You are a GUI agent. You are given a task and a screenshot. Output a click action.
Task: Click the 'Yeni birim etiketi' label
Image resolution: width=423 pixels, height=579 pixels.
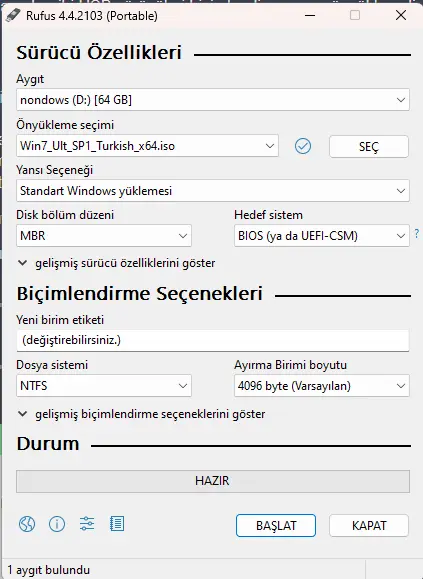pyautogui.click(x=60, y=319)
